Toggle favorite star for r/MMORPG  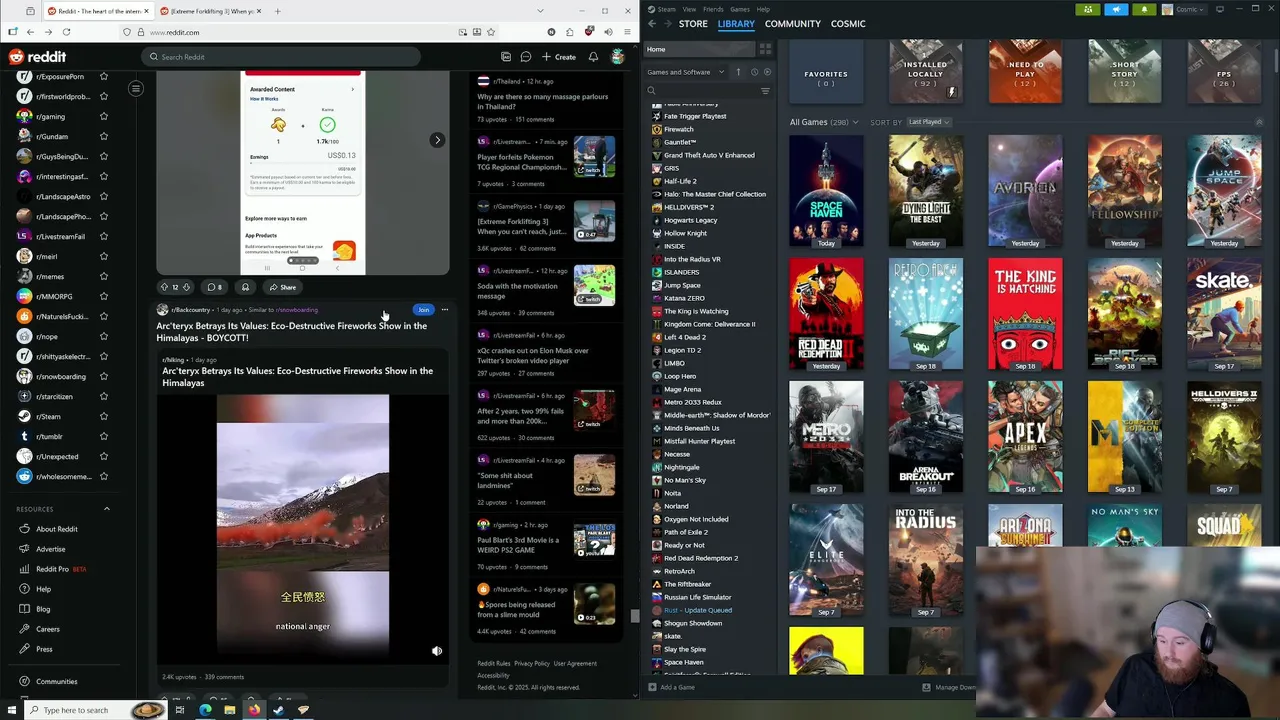[103, 296]
